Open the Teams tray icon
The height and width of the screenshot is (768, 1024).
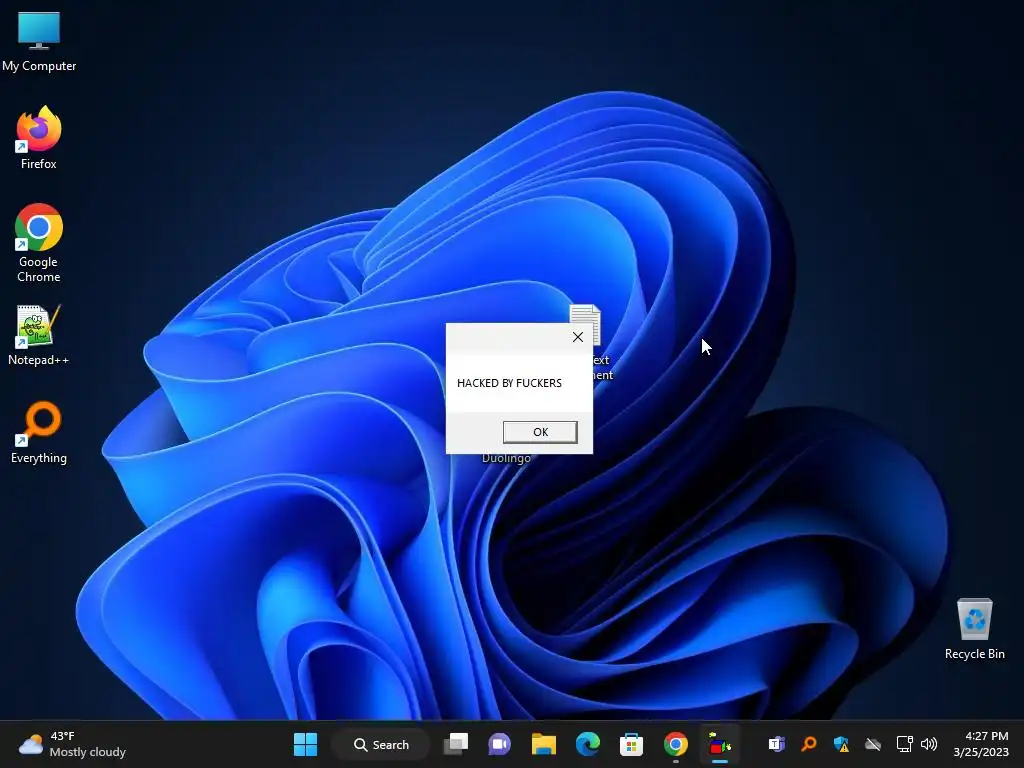pos(776,744)
